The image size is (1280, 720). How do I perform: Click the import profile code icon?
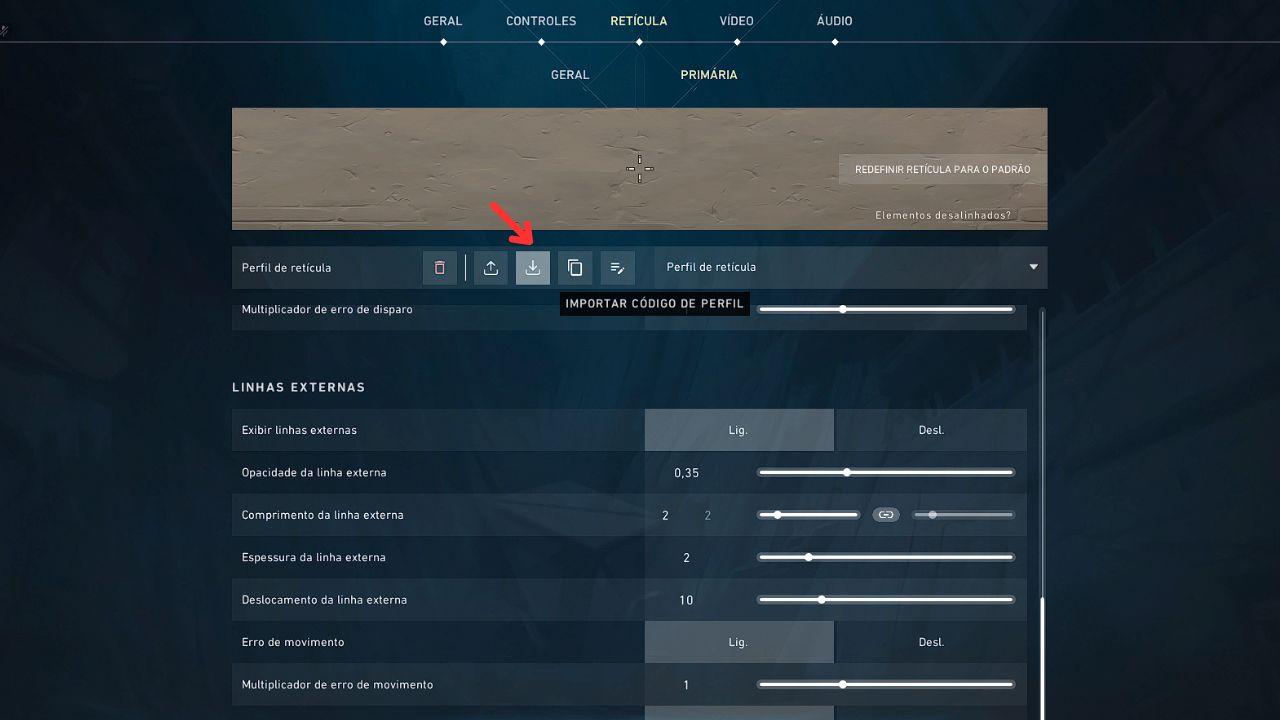pos(532,267)
